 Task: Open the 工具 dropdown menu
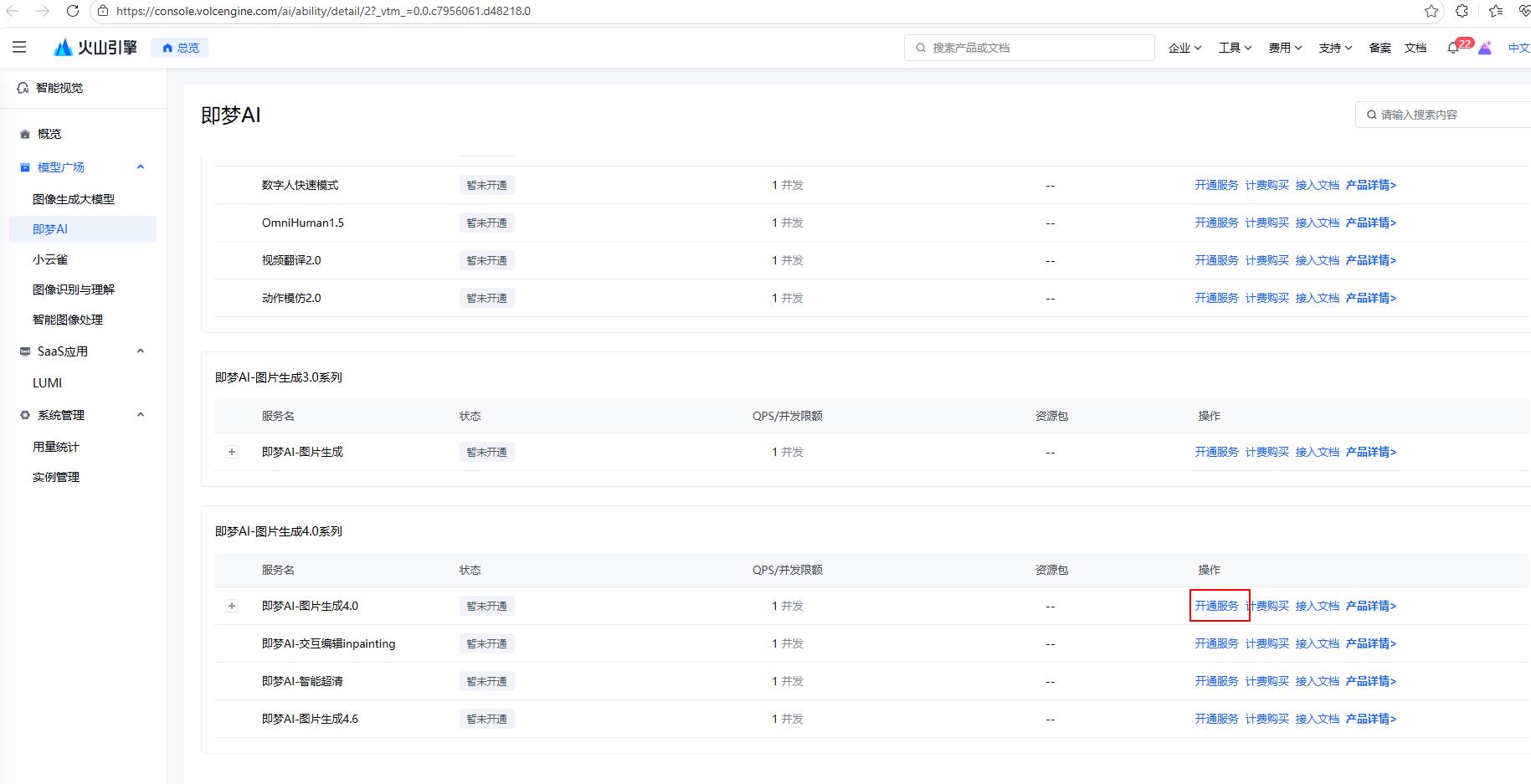1235,48
